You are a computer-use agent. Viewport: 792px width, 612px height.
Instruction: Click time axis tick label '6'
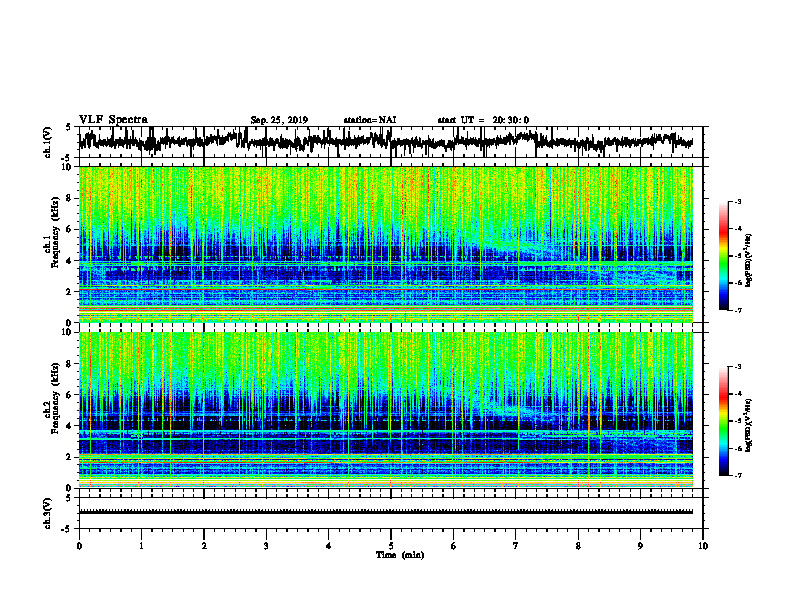(454, 546)
